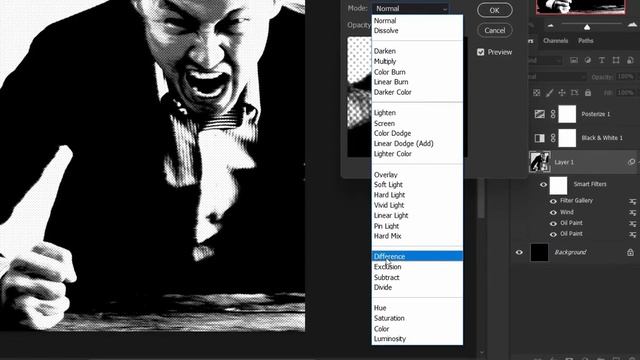Filter layers by adjustment layers icon
Image resolution: width=640 pixels, height=360 pixels.
(588, 60)
